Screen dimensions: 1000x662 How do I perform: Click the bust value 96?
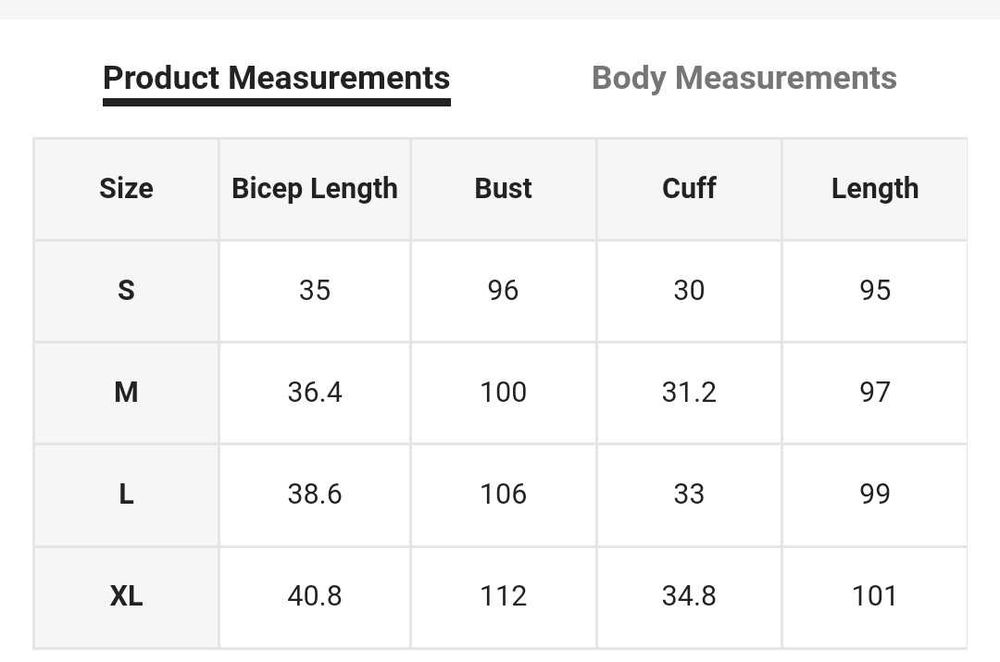coord(503,290)
